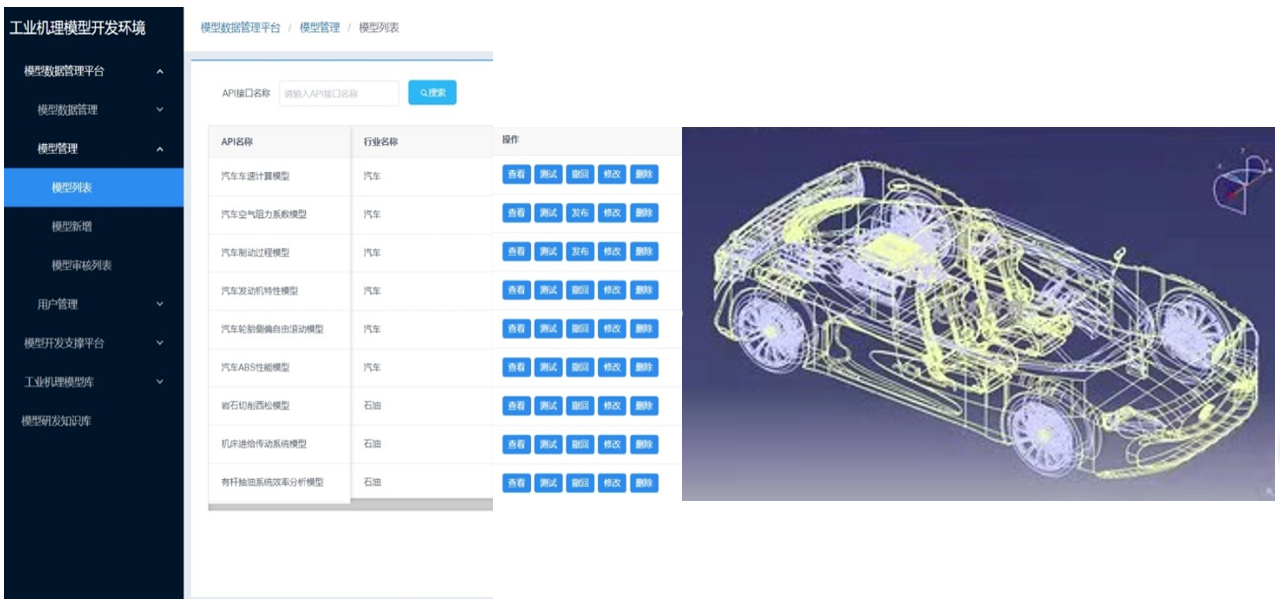Click 测试 for 汽车制动过程模型
The height and width of the screenshot is (602, 1280).
pos(548,251)
